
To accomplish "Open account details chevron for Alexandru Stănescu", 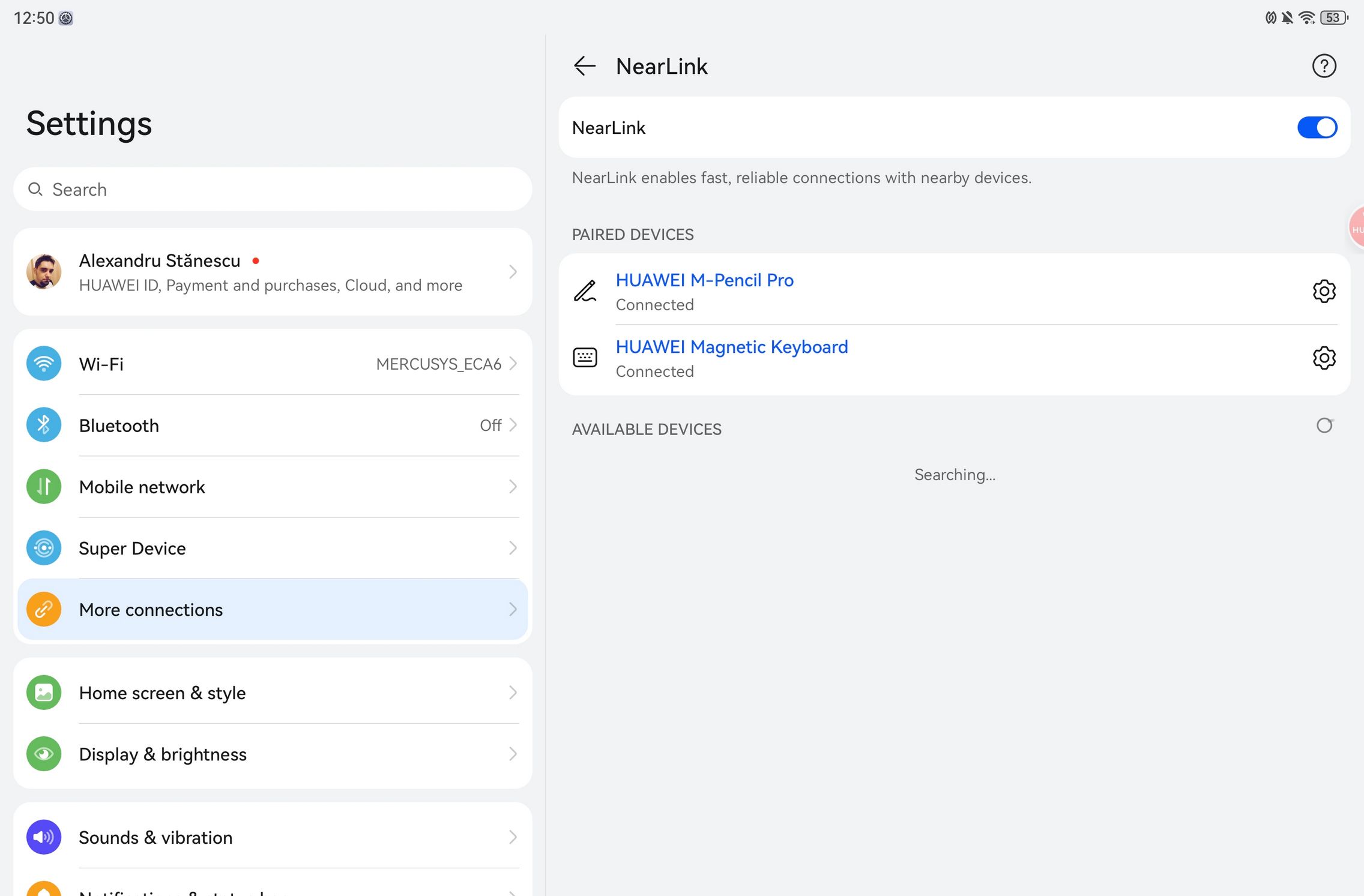I will (x=513, y=272).
